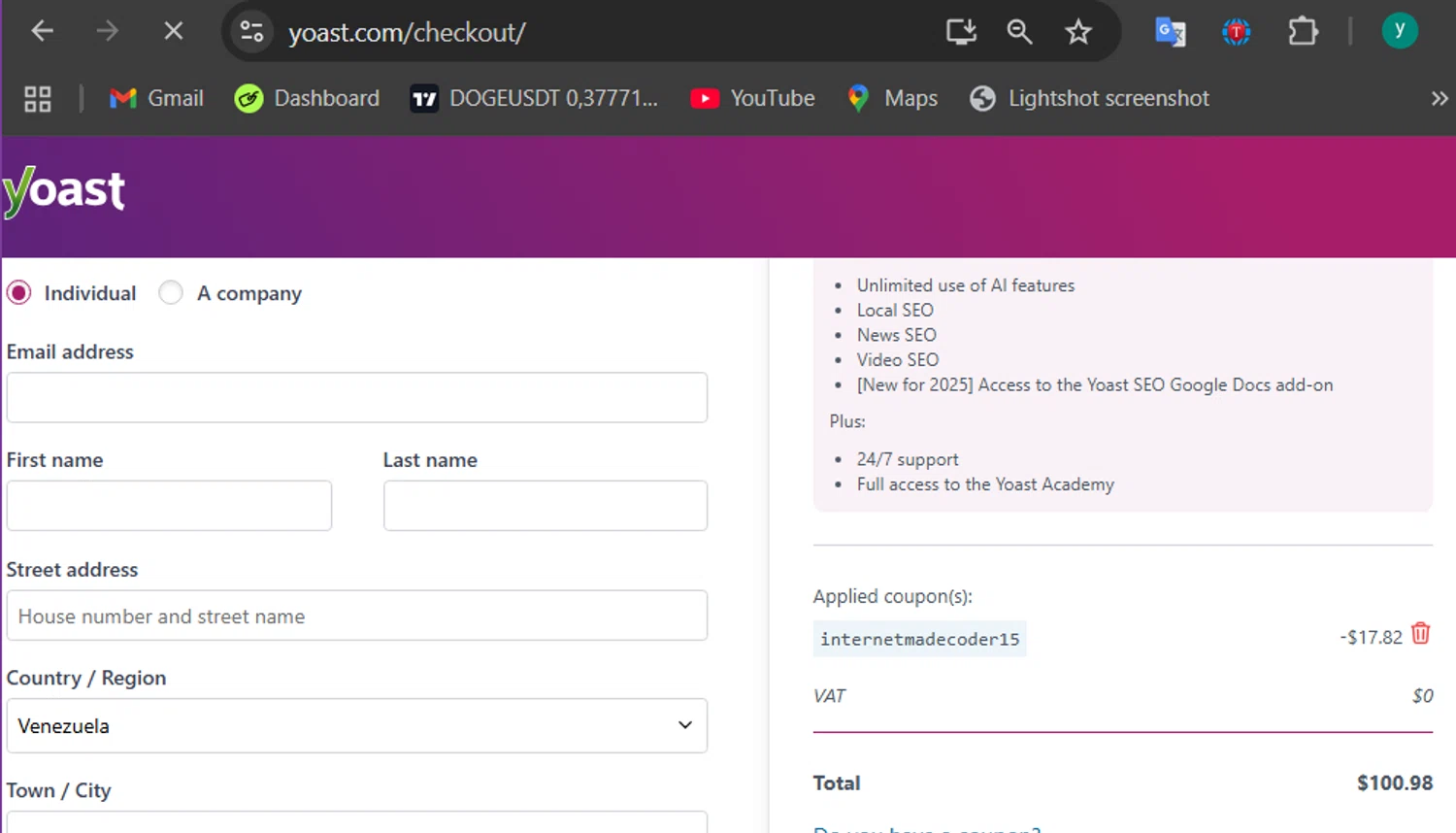
Task: Click the address bar URL
Action: pos(407,32)
